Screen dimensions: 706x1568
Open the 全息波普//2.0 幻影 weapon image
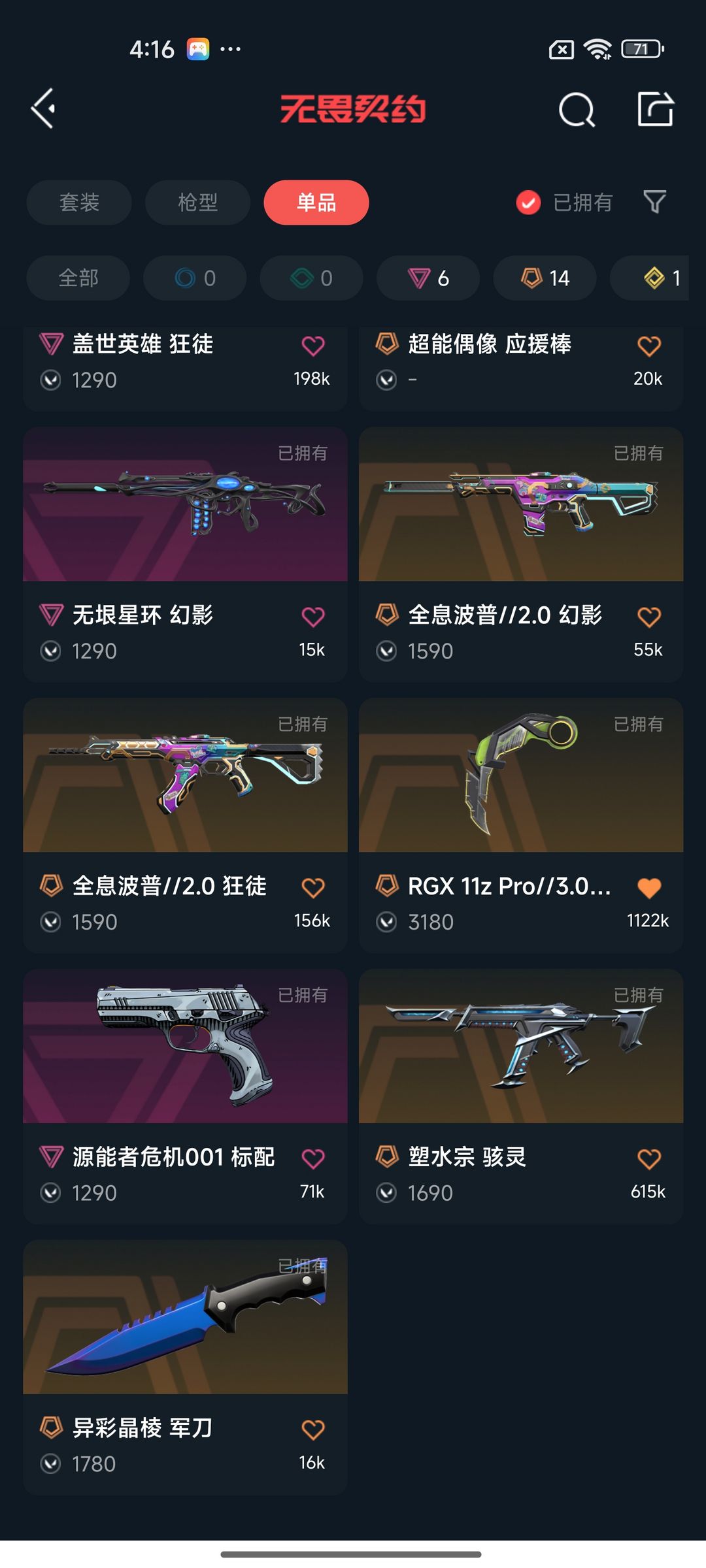click(x=521, y=504)
